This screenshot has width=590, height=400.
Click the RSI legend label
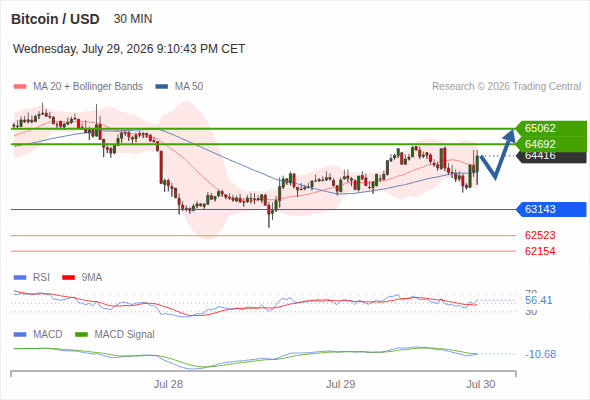(x=41, y=278)
